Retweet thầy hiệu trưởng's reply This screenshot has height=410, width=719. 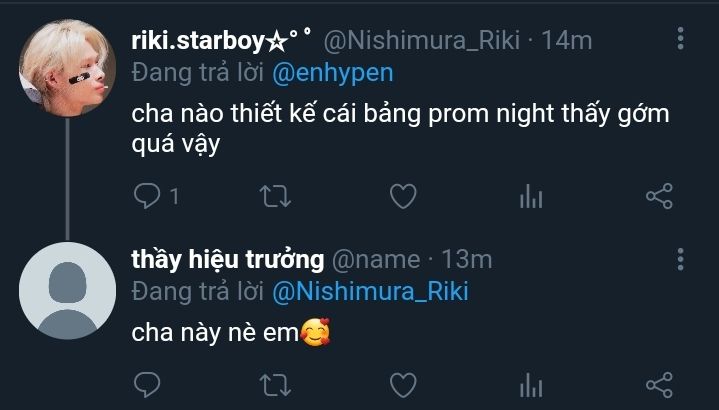[x=275, y=385]
